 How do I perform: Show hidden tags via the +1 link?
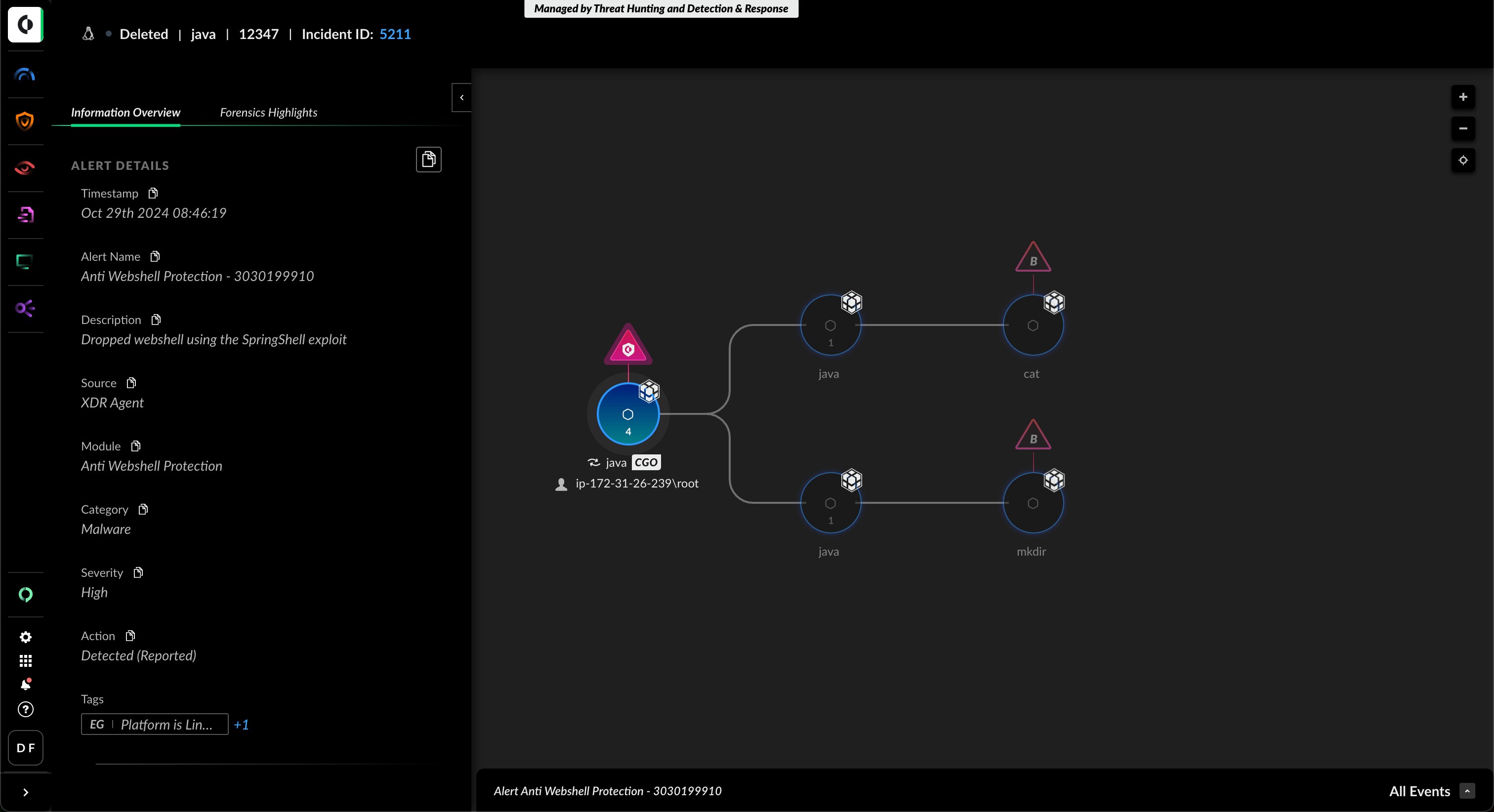point(242,724)
